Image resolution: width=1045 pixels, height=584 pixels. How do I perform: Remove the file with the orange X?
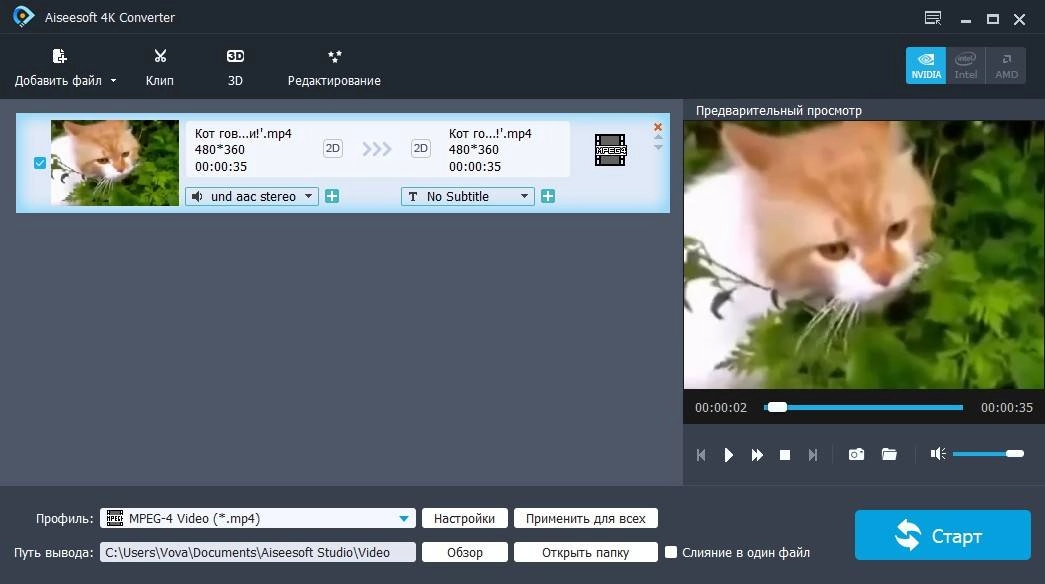658,127
